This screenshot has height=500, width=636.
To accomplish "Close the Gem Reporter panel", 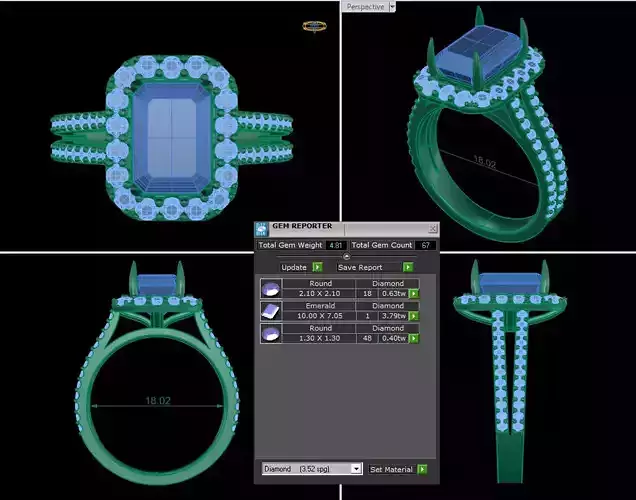I will click(433, 229).
